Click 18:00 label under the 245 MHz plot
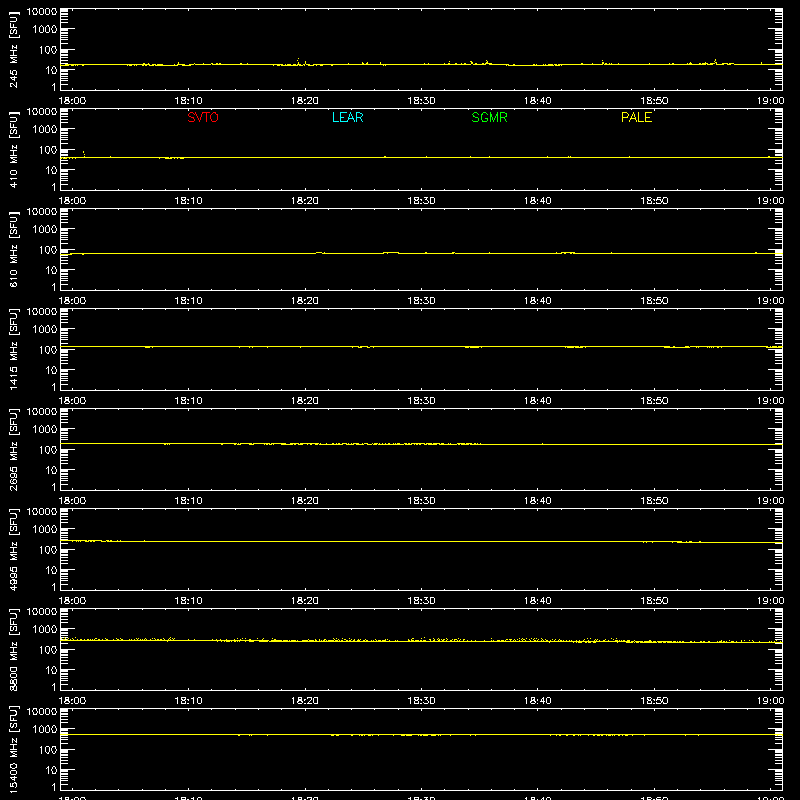 [x=72, y=101]
